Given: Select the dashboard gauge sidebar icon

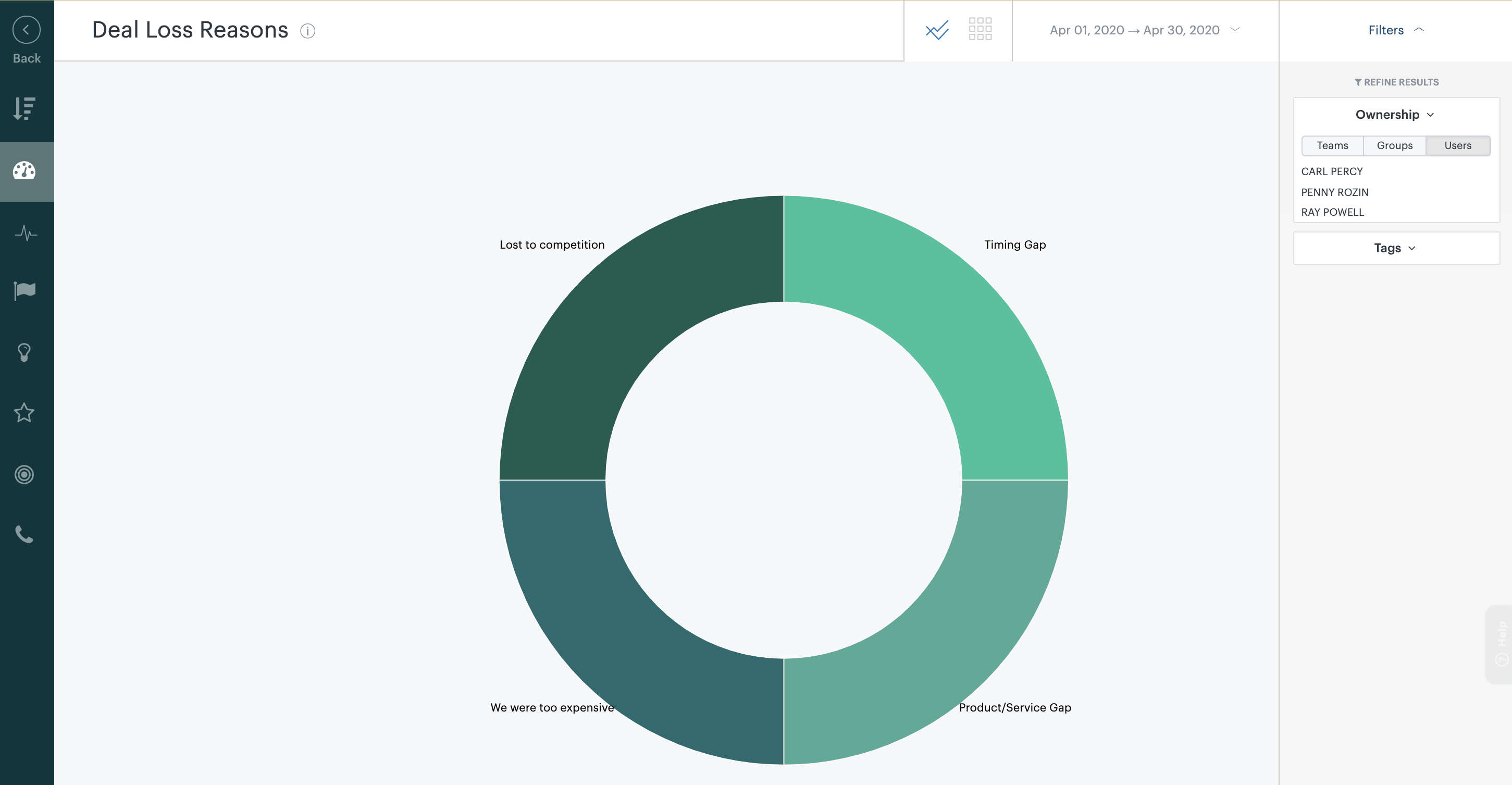Looking at the screenshot, I should pos(24,171).
